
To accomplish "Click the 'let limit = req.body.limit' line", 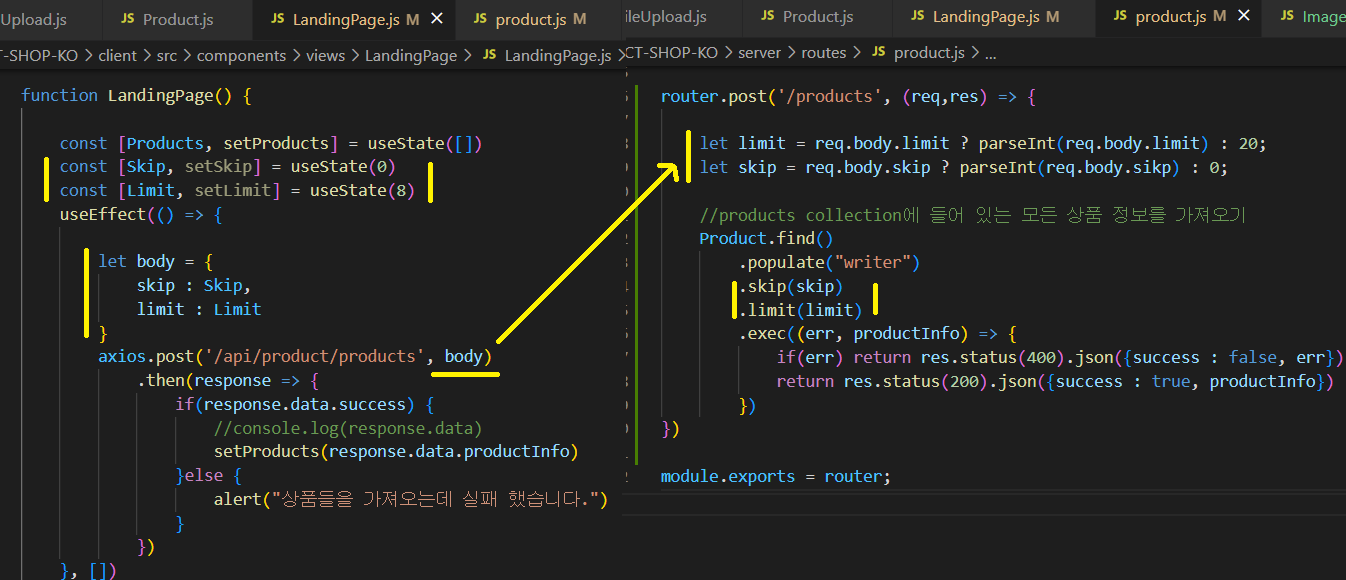I will point(983,143).
